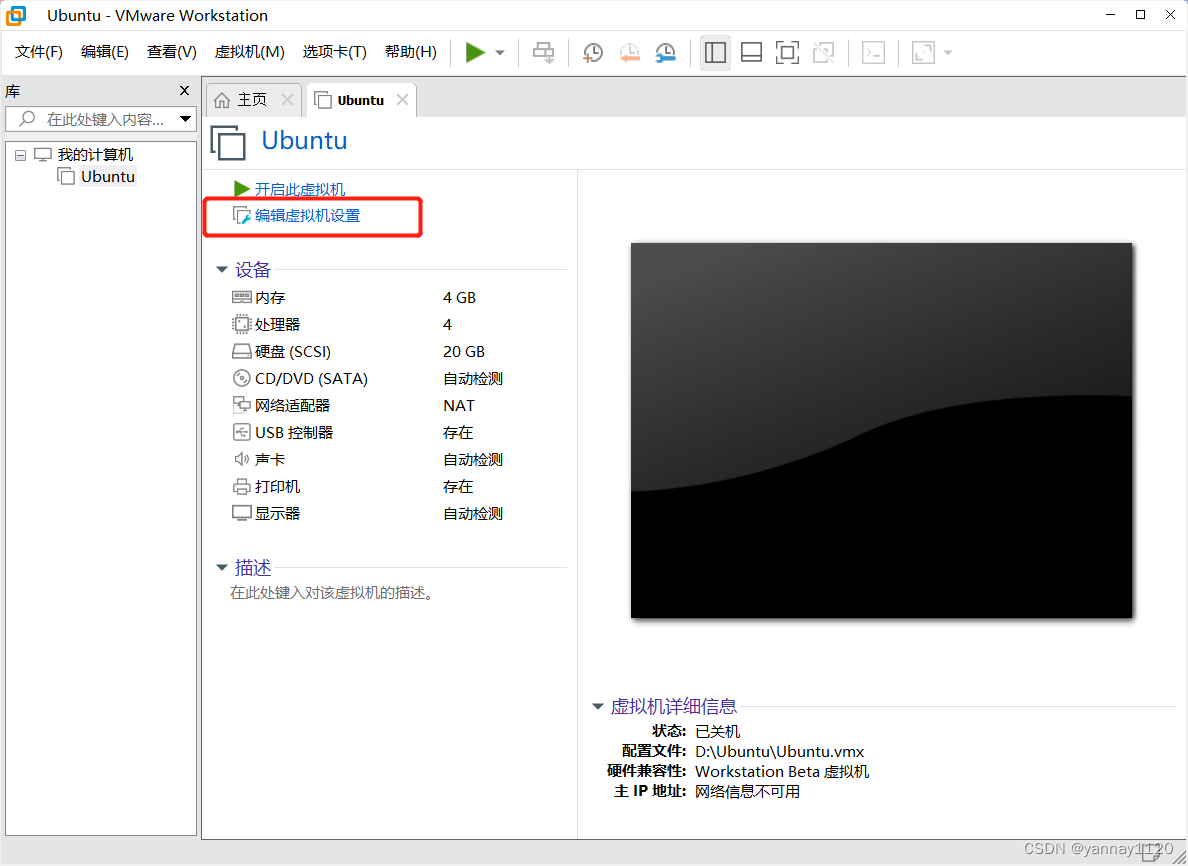1188x866 pixels.
Task: Open the 查看(V) menu
Action: (171, 52)
